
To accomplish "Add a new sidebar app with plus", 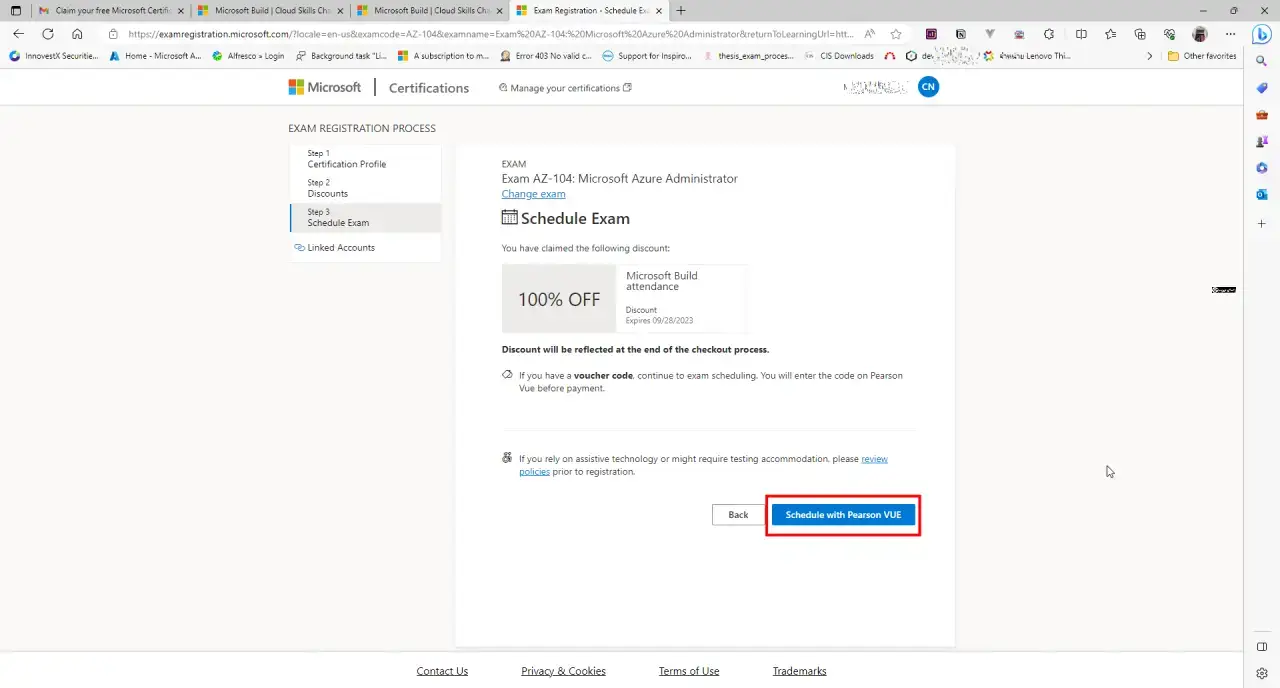I will [1262, 224].
